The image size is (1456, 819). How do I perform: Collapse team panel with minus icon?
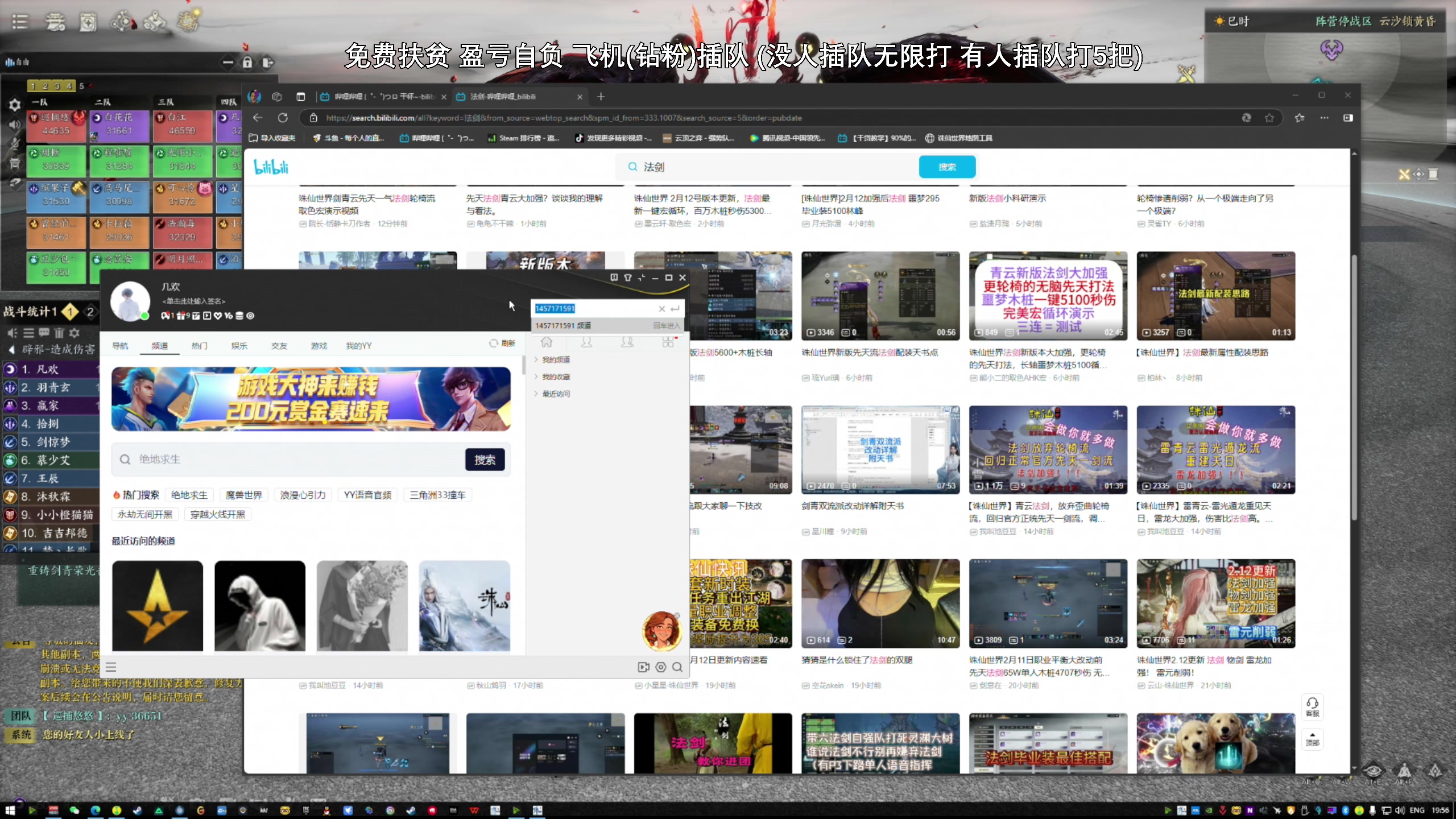(228, 62)
